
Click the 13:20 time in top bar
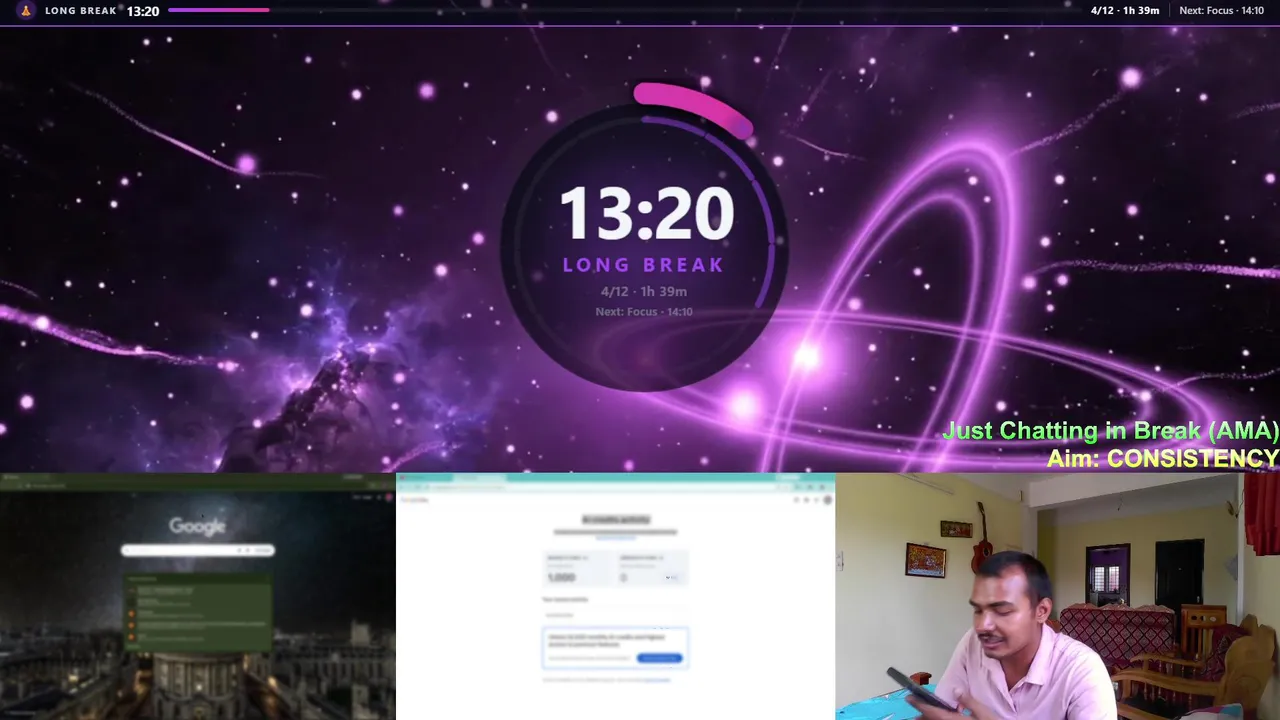click(x=143, y=11)
